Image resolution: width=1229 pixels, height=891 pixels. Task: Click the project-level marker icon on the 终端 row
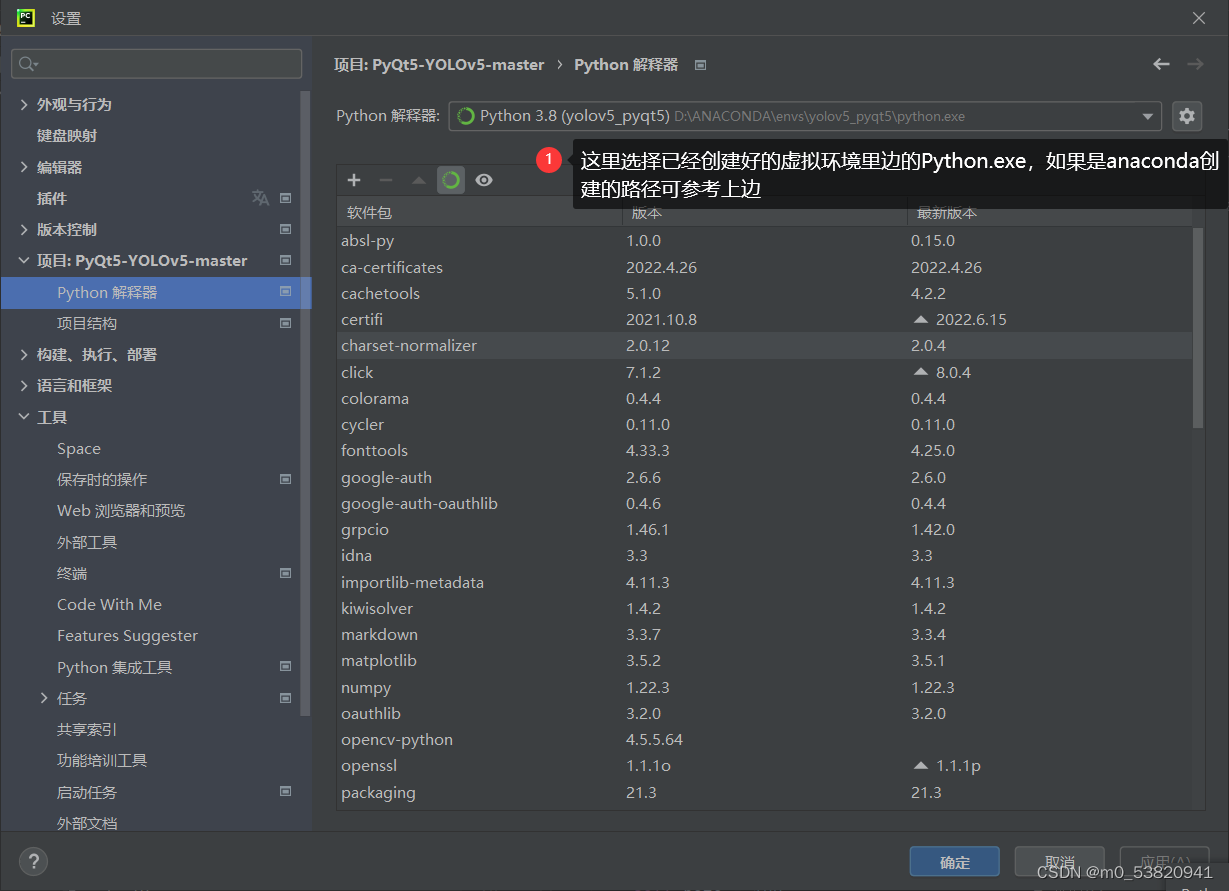click(286, 573)
